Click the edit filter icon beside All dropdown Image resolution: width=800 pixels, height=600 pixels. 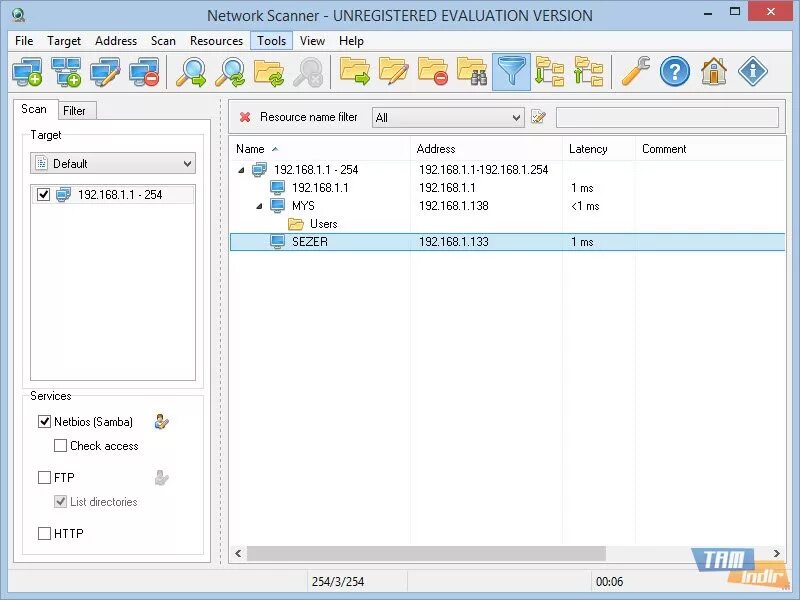tap(538, 117)
